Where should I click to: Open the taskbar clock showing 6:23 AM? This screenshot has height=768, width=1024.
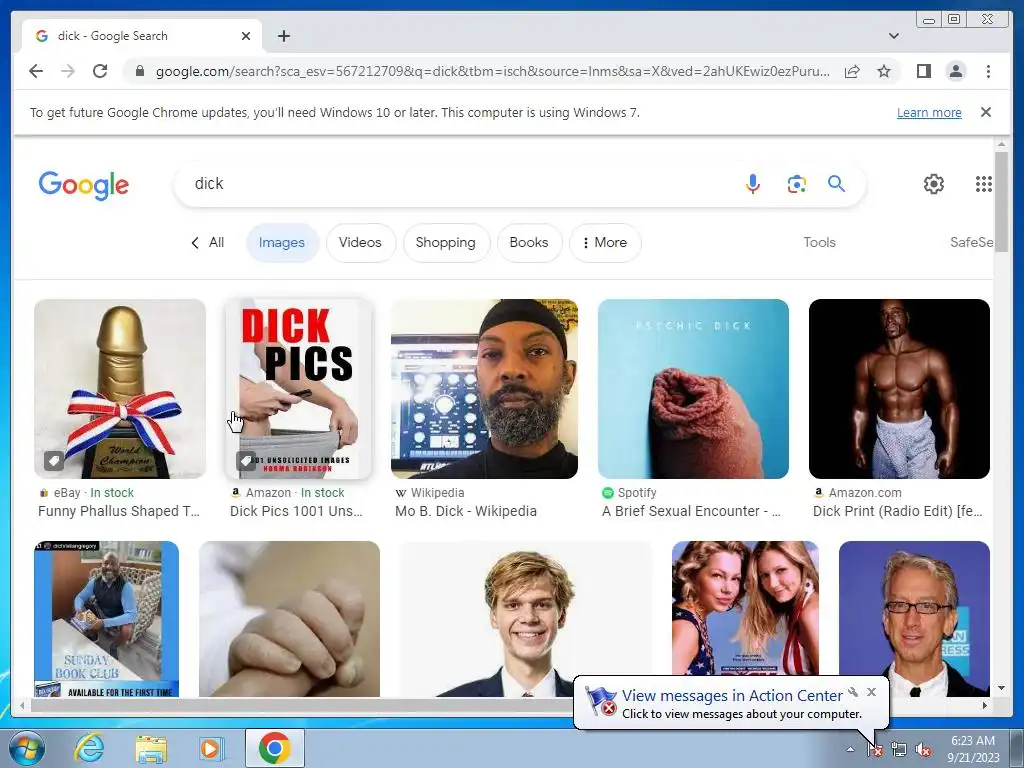(973, 749)
